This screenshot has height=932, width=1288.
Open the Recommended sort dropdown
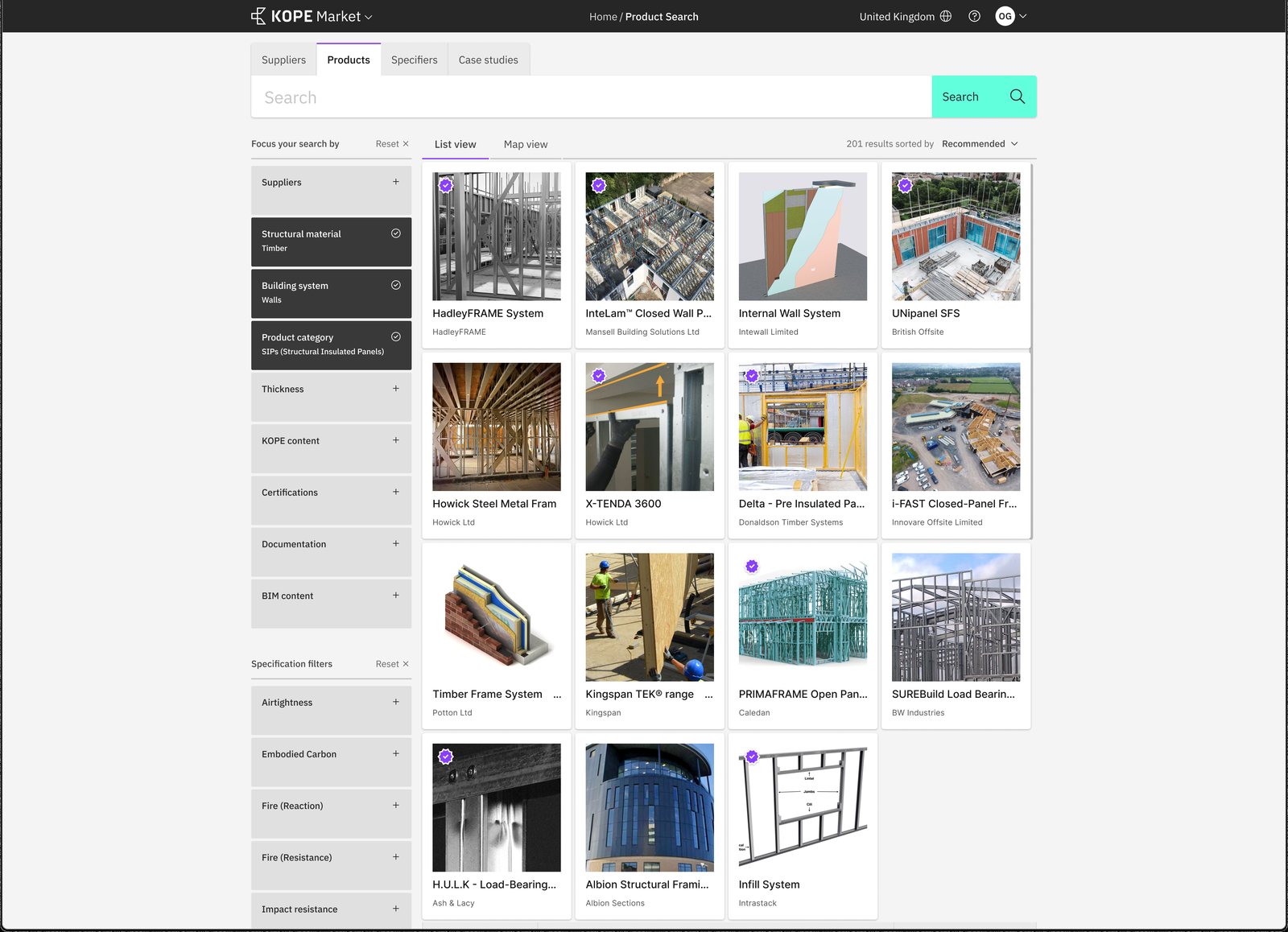(980, 144)
